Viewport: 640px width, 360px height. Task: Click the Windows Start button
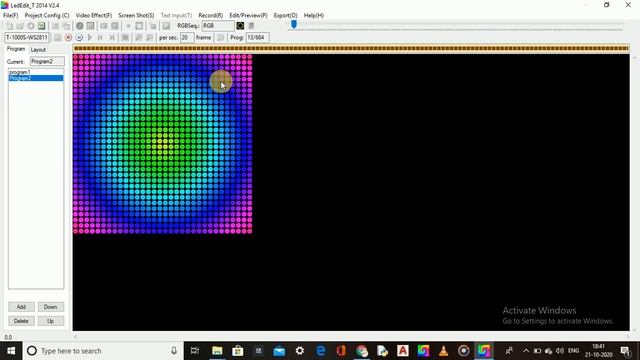pyautogui.click(x=11, y=351)
